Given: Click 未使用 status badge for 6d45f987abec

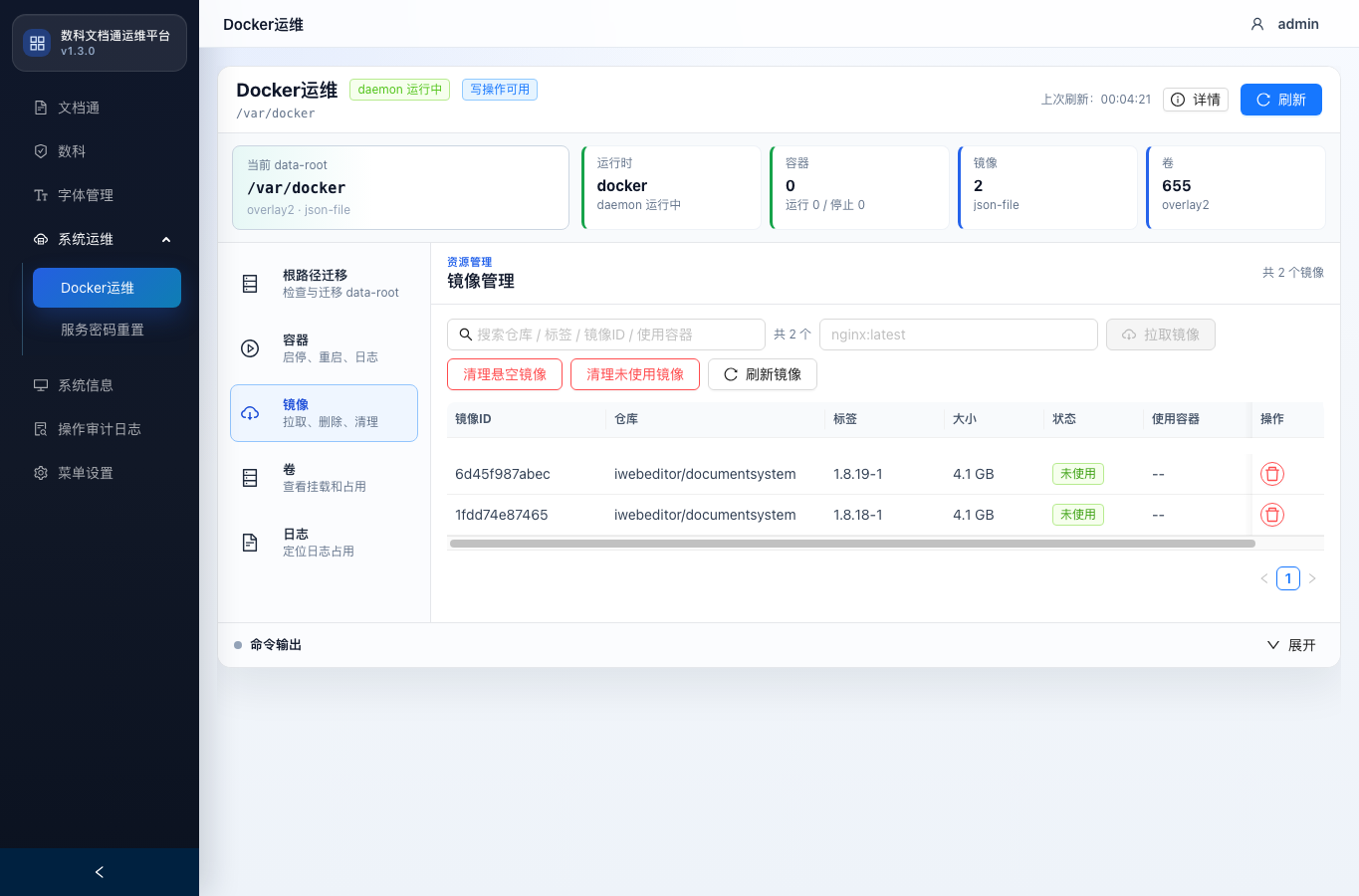Looking at the screenshot, I should click(1078, 474).
